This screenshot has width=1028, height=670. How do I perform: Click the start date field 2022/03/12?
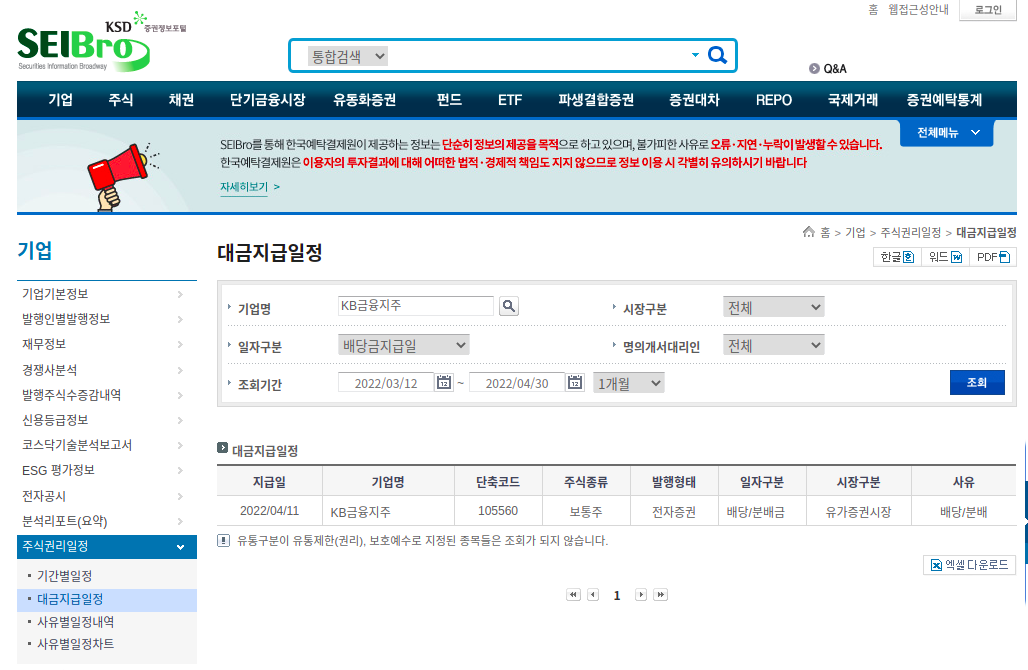(x=386, y=383)
